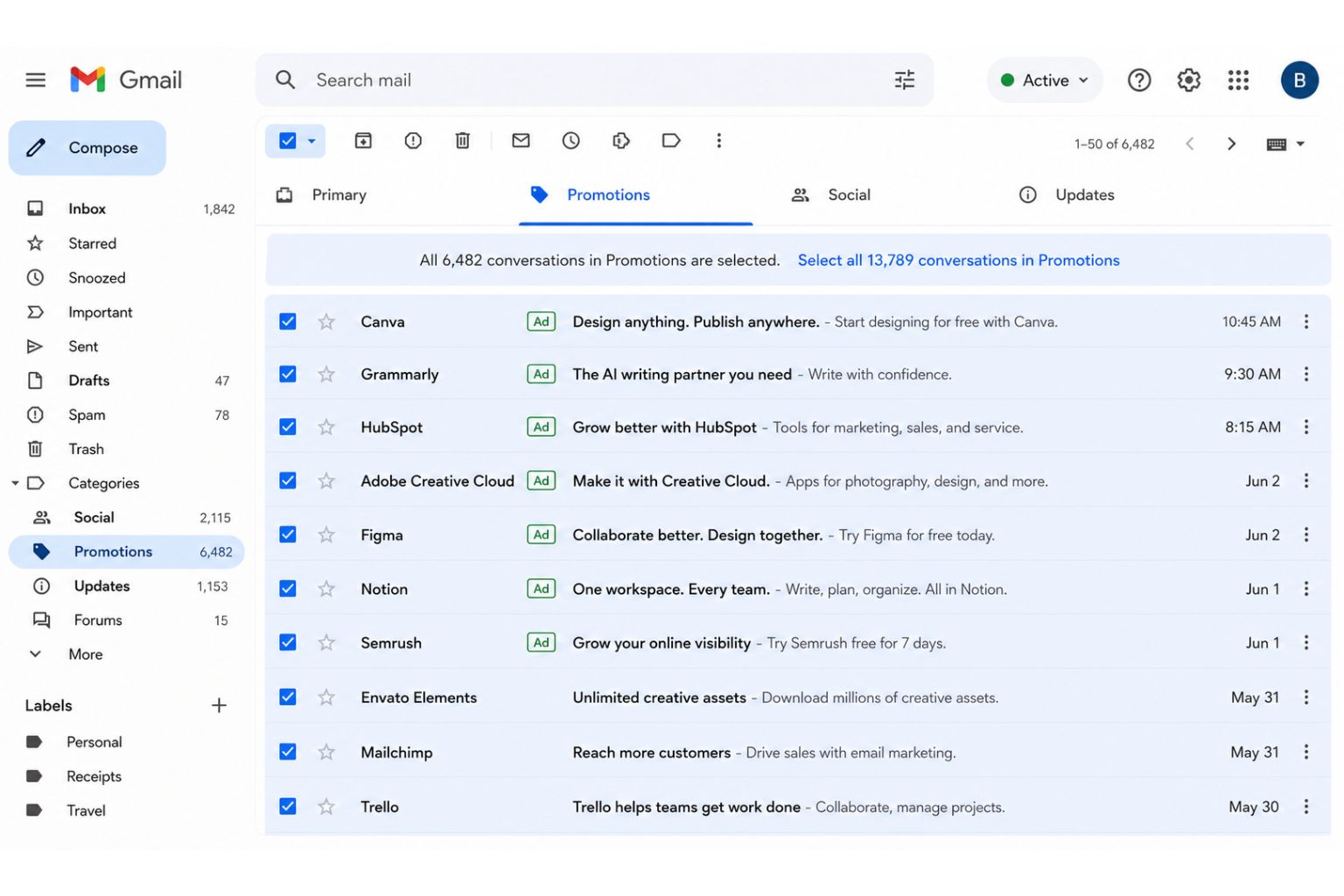
Task: Open Settings gear icon
Action: pos(1188,80)
